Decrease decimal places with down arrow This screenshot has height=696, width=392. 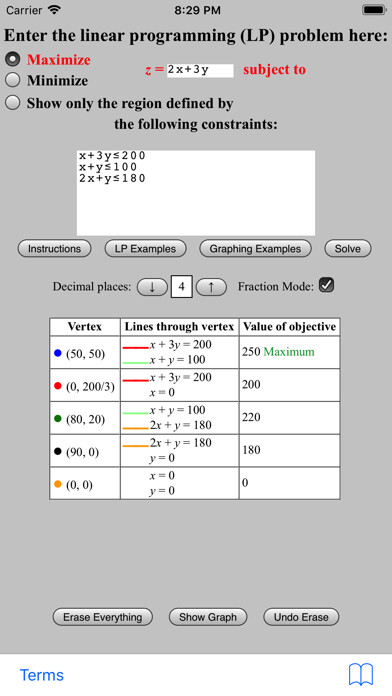click(x=152, y=287)
